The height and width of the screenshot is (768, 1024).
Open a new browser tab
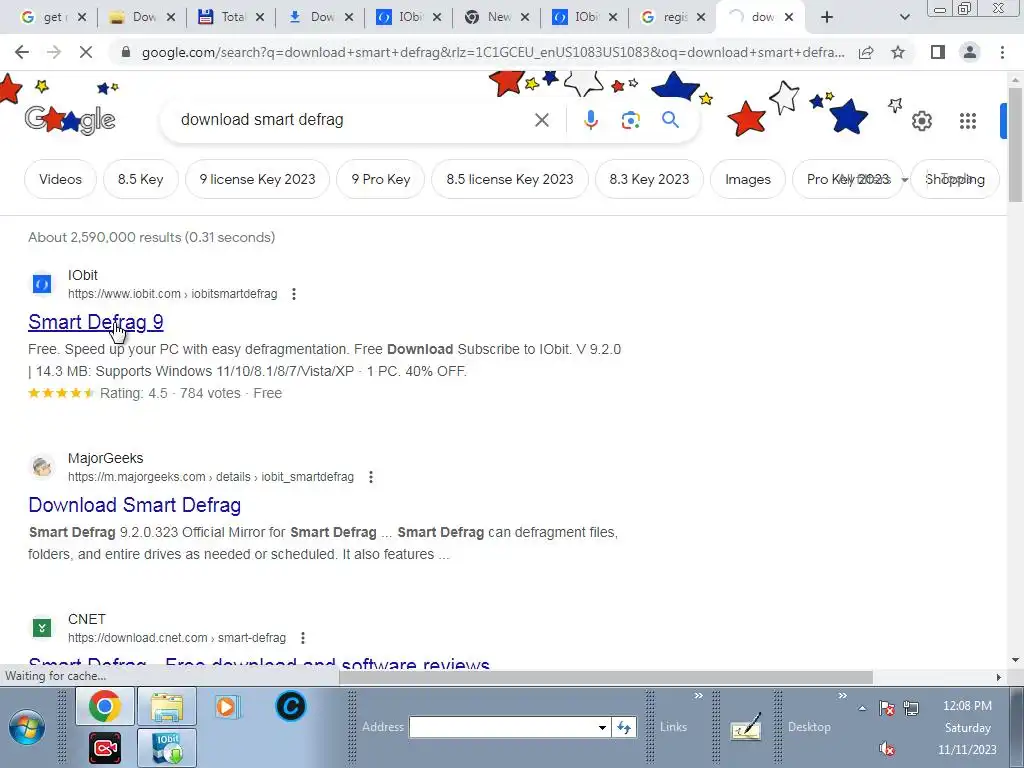(x=827, y=17)
